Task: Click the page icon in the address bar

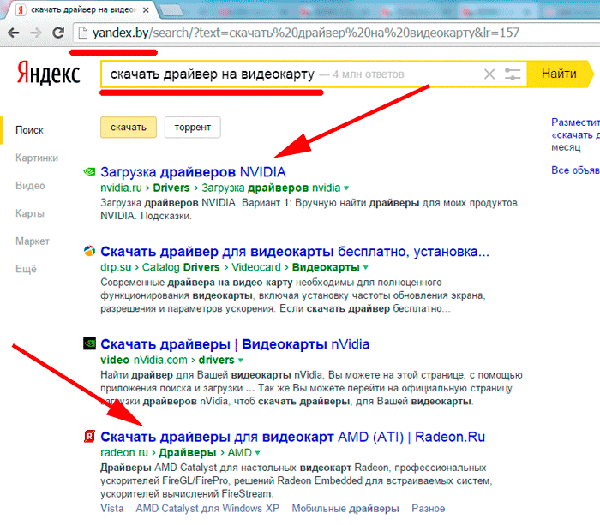Action: [x=83, y=33]
